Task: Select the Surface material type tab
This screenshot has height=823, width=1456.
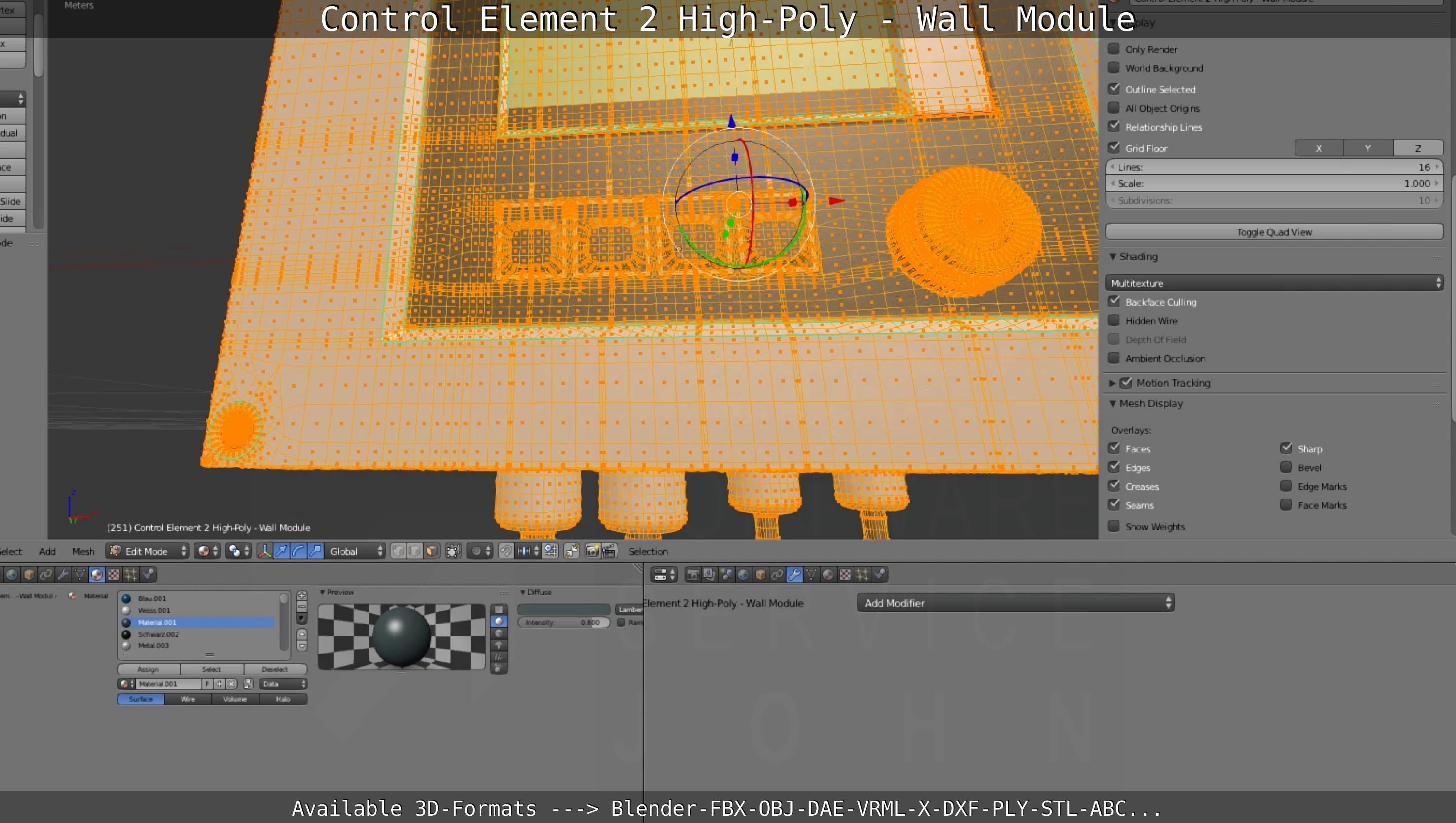Action: (x=141, y=699)
